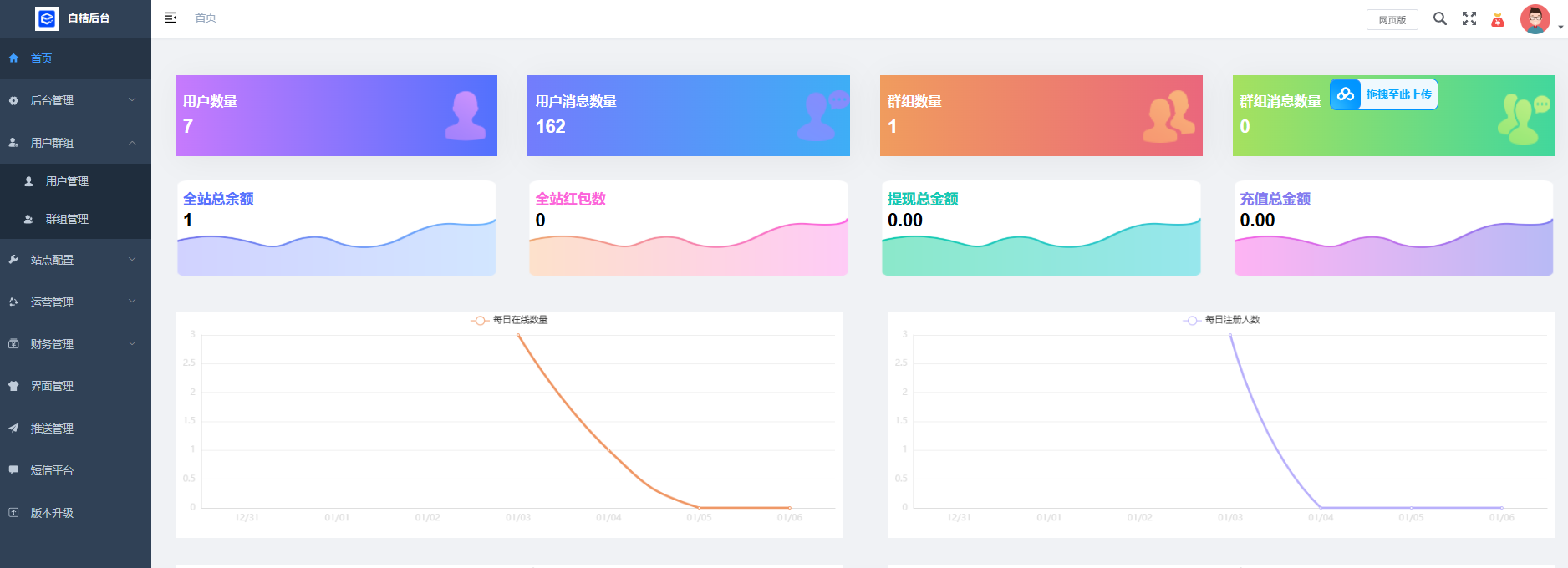
Task: Click the sidebar collapse hamburger icon
Action: [171, 18]
